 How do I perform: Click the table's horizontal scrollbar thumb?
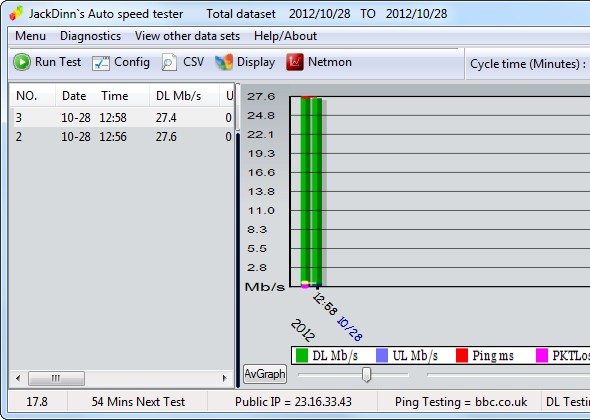click(x=56, y=378)
